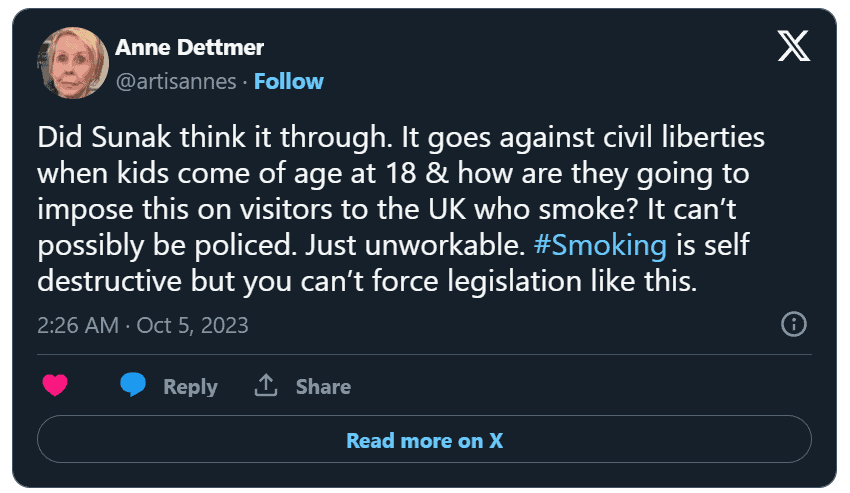Click the share upload arrow icon
Screen dimensions: 850x493
coord(266,385)
